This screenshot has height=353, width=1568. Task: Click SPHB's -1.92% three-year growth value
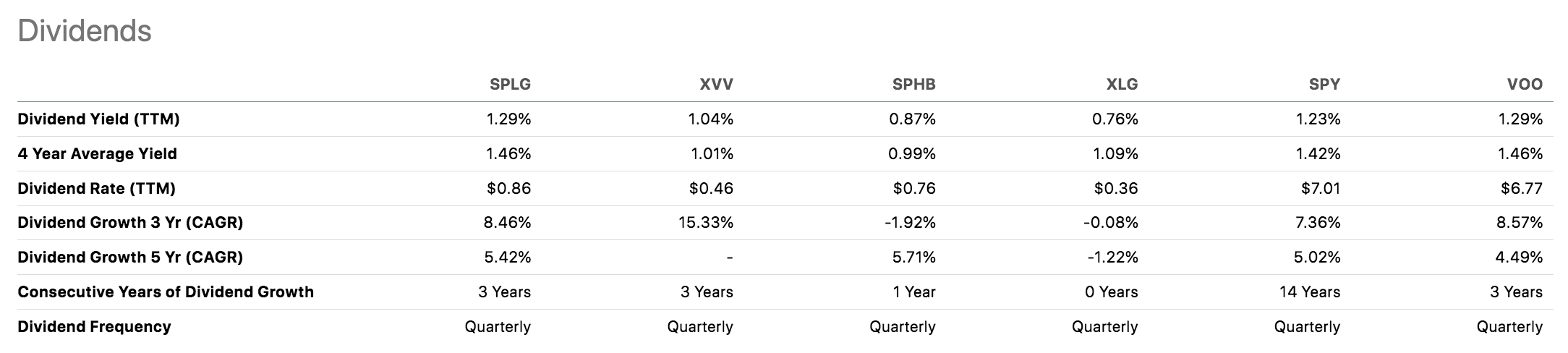(x=909, y=223)
